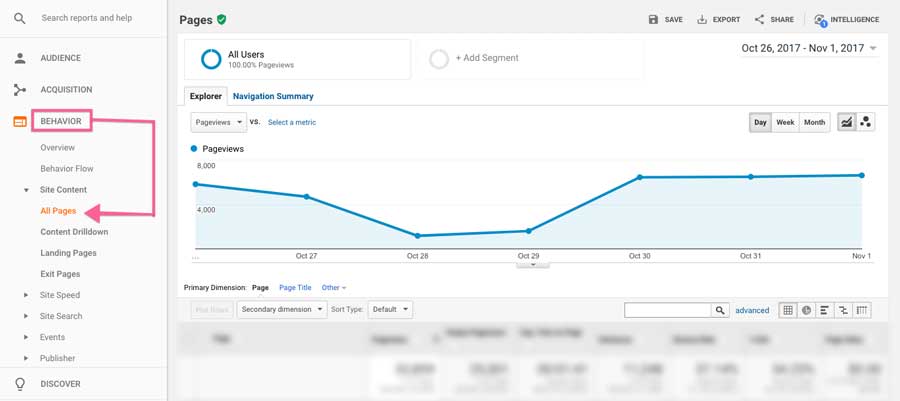Switch to motion chart icon

pyautogui.click(x=866, y=122)
